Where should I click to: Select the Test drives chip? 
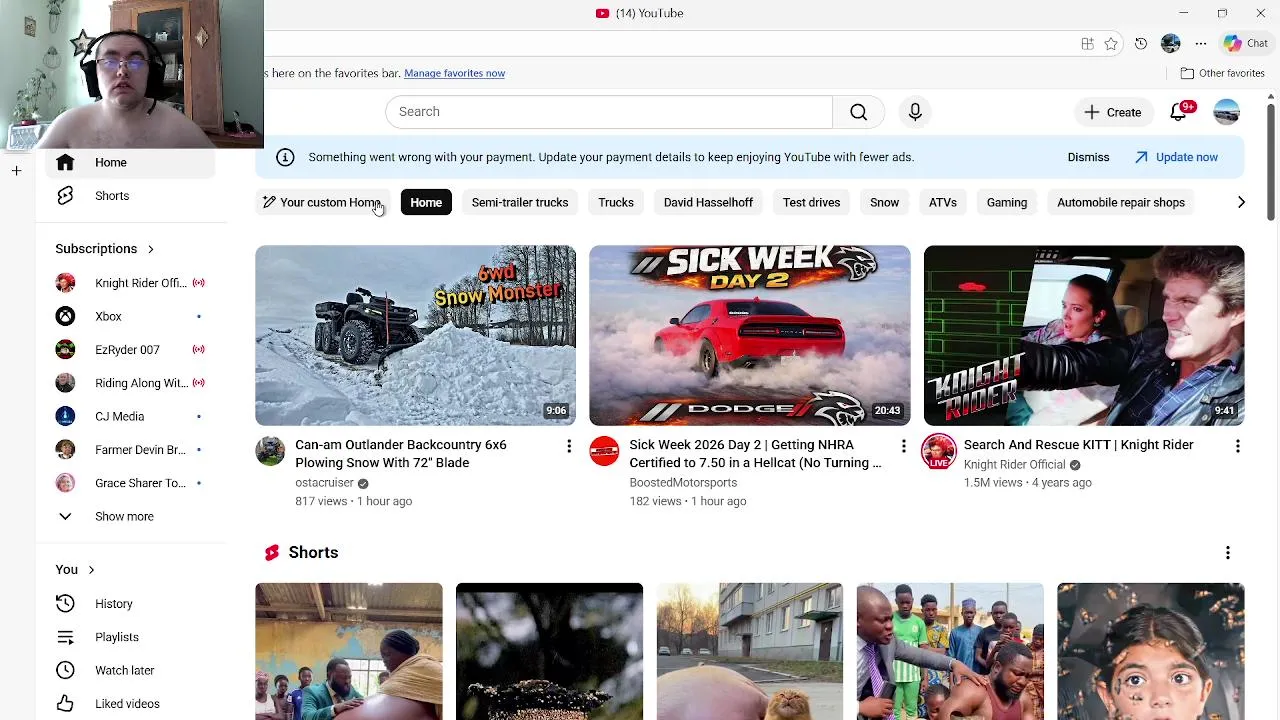pyautogui.click(x=811, y=203)
